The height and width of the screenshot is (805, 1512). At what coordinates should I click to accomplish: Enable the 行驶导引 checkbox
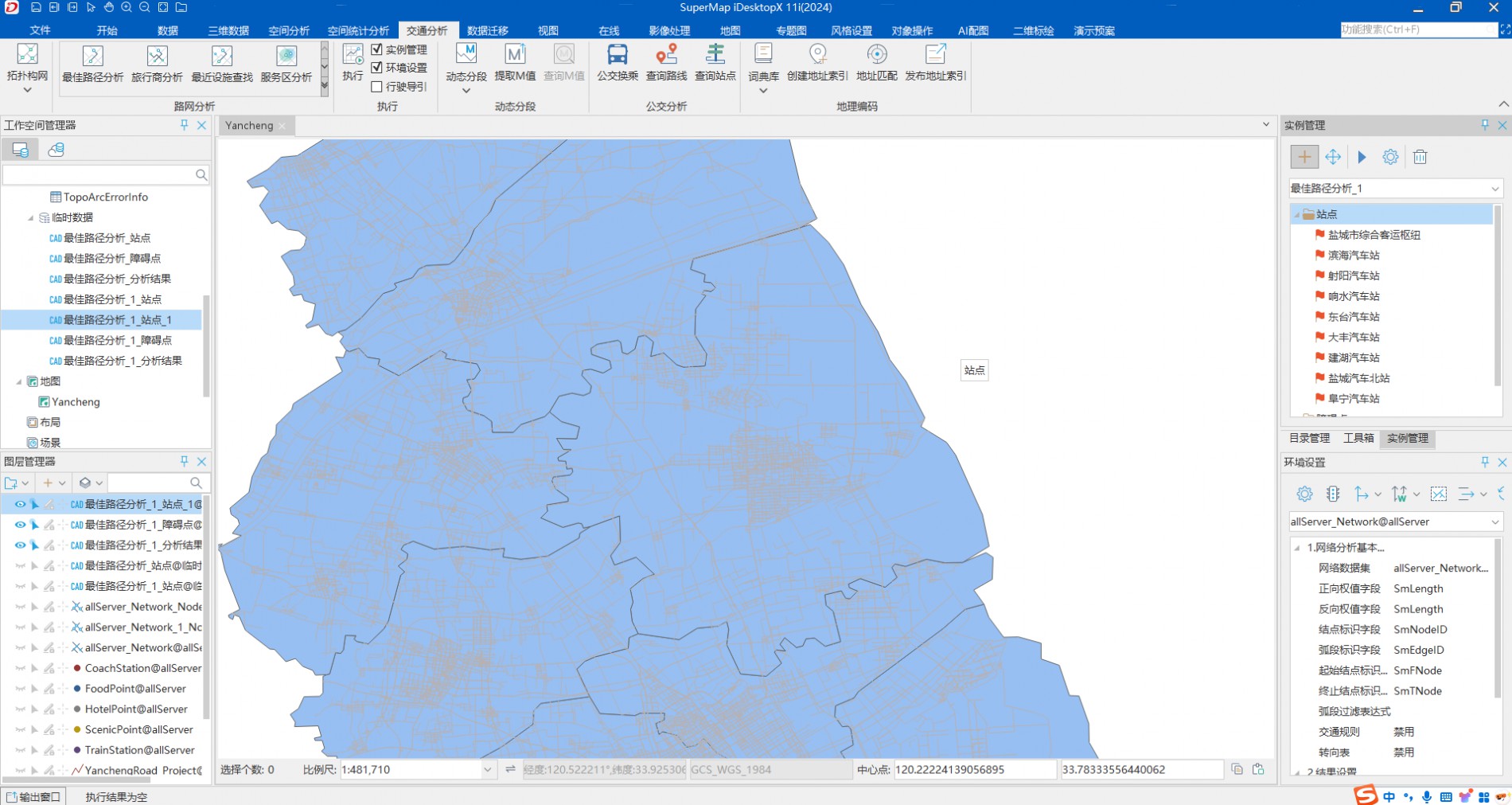click(377, 87)
